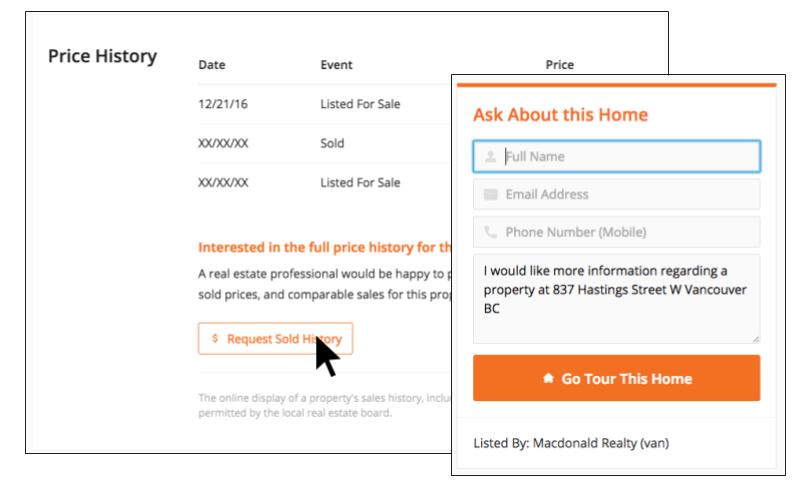Viewport: 798px width, 486px height.
Task: Click the person icon in Full Name field
Action: coord(490,156)
